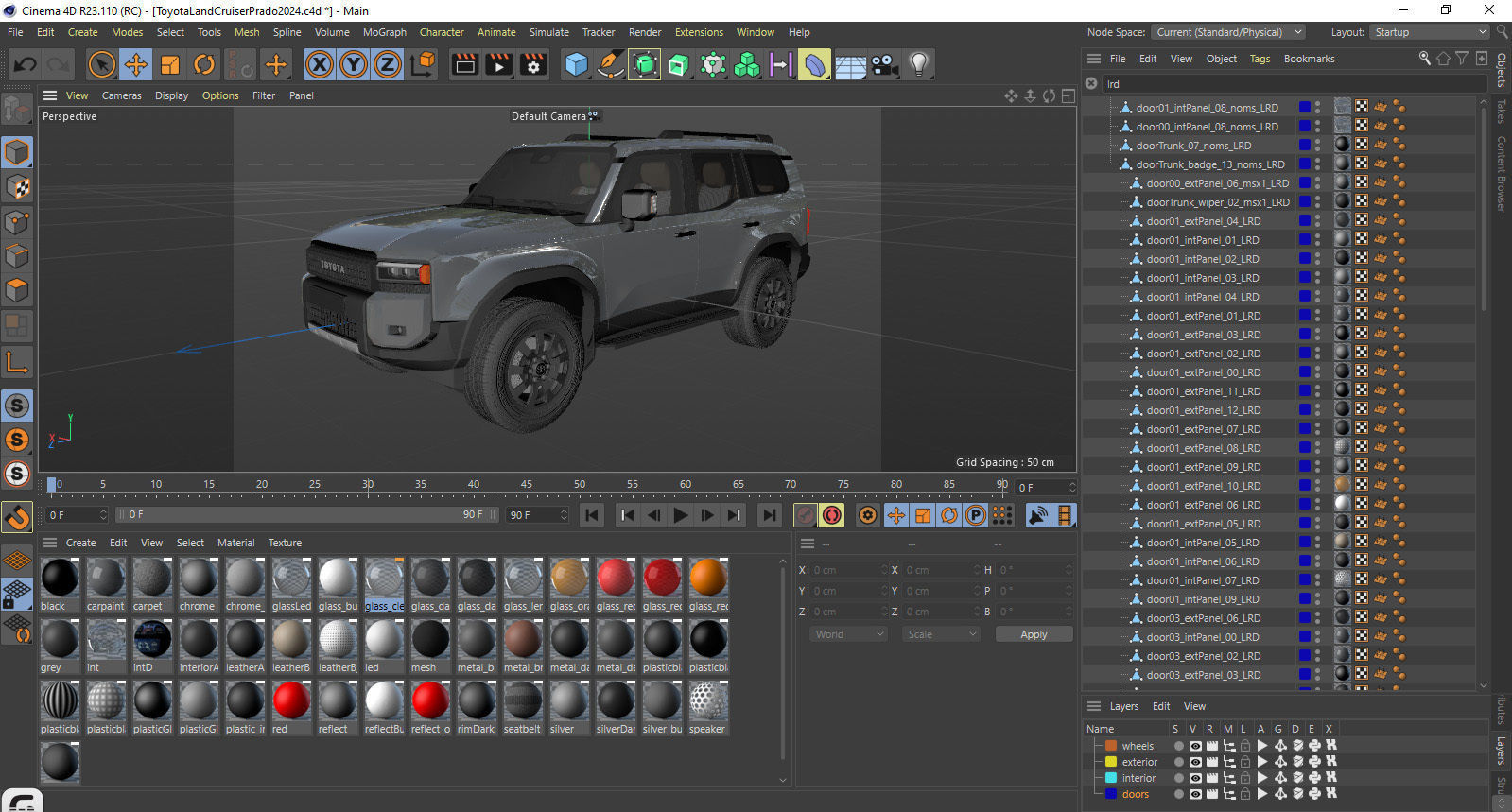Screen dimensions: 1512x812
Task: Go to start of animation
Action: (x=592, y=515)
